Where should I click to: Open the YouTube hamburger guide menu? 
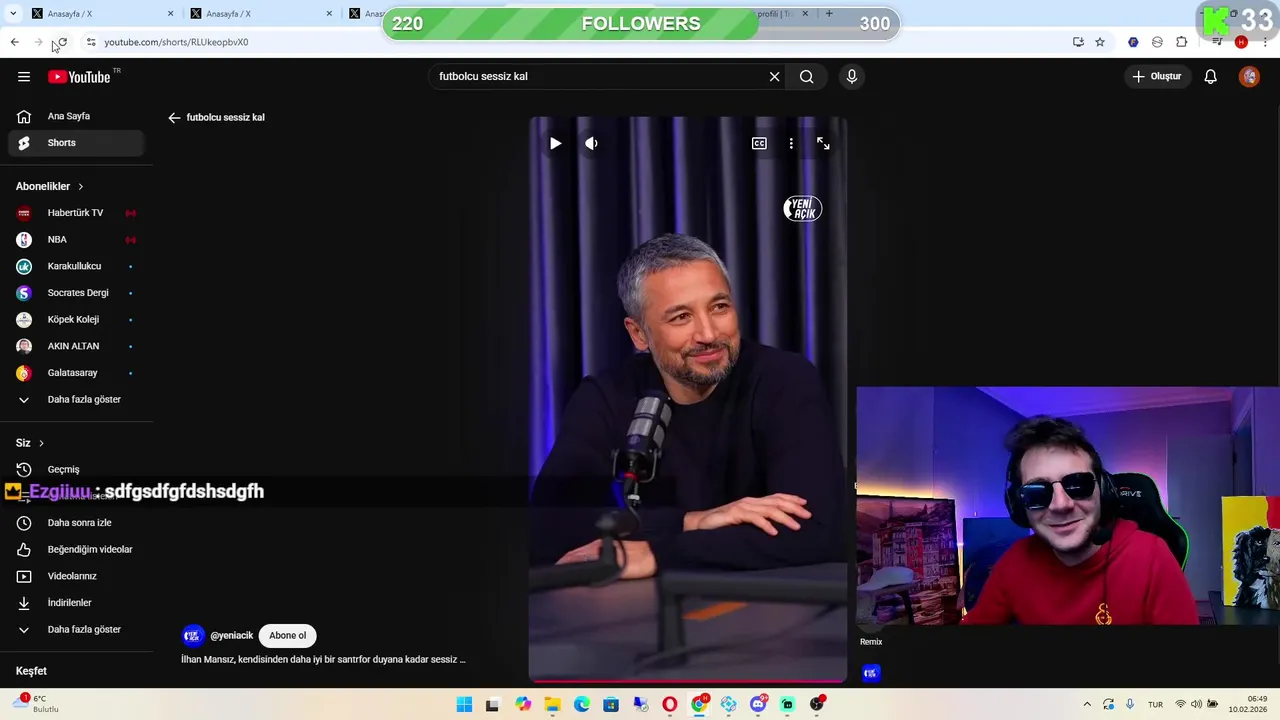pos(24,76)
